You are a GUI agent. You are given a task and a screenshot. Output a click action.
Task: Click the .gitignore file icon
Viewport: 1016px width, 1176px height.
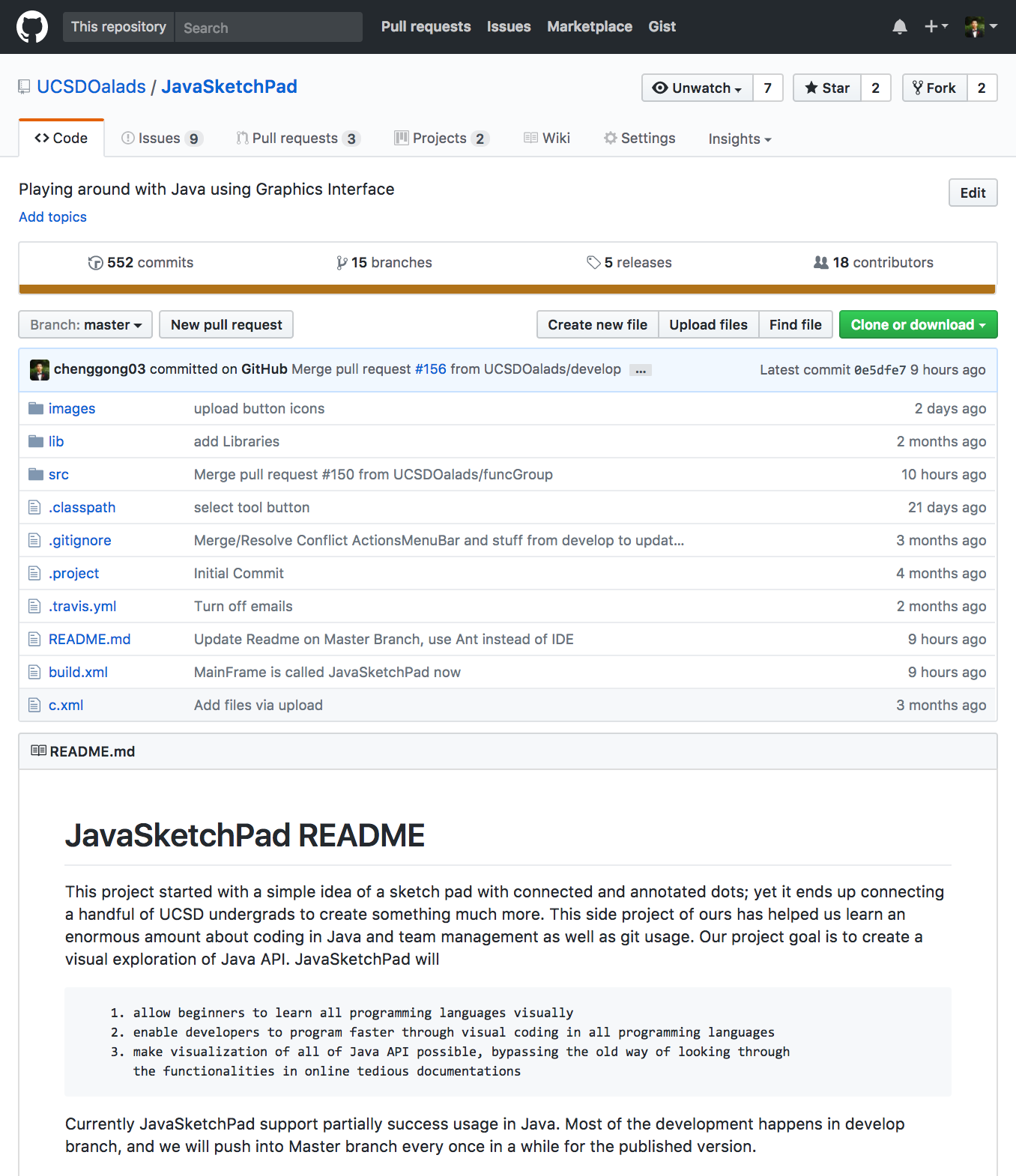click(34, 540)
